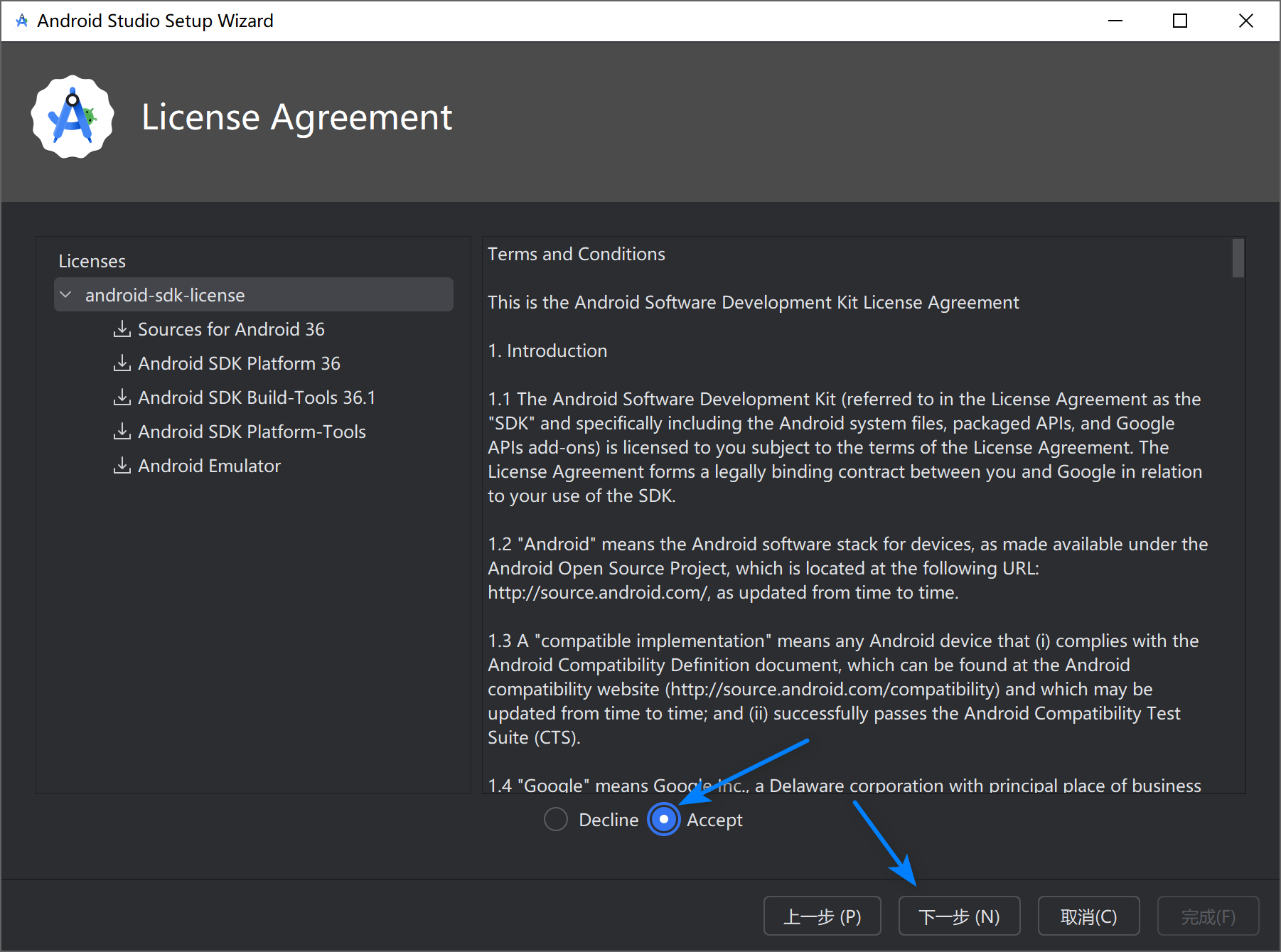Click the 取消(C) cancel button
The width and height of the screenshot is (1281, 952).
(1088, 916)
